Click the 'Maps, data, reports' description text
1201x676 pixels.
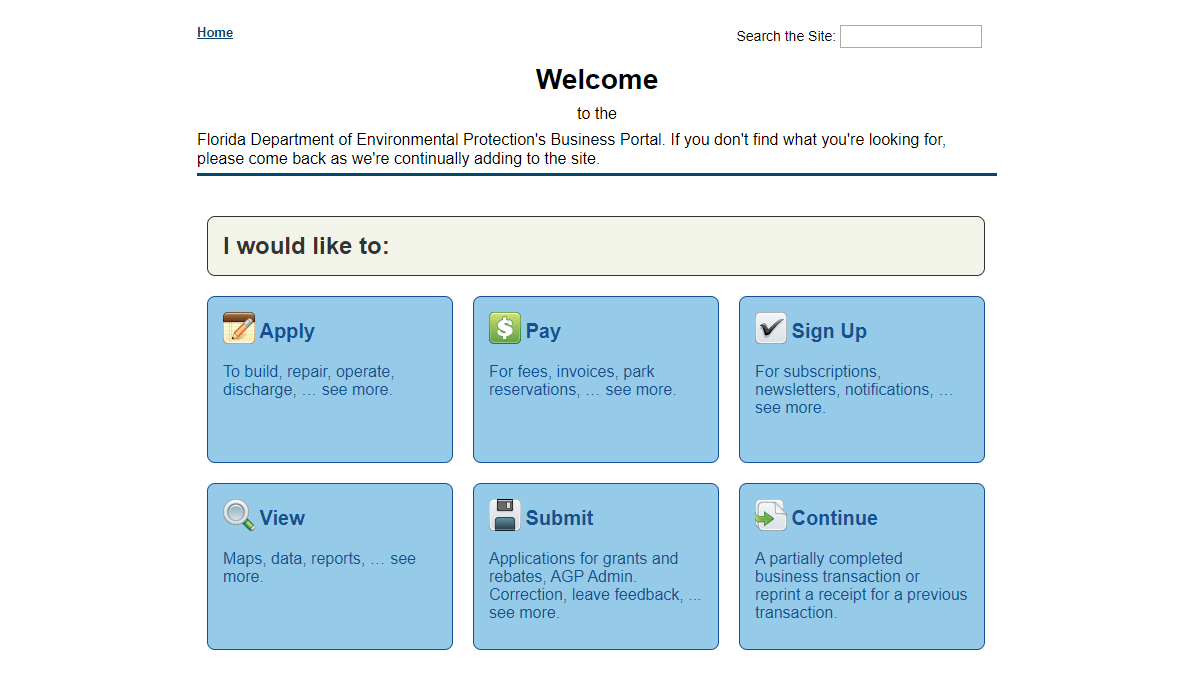318,567
